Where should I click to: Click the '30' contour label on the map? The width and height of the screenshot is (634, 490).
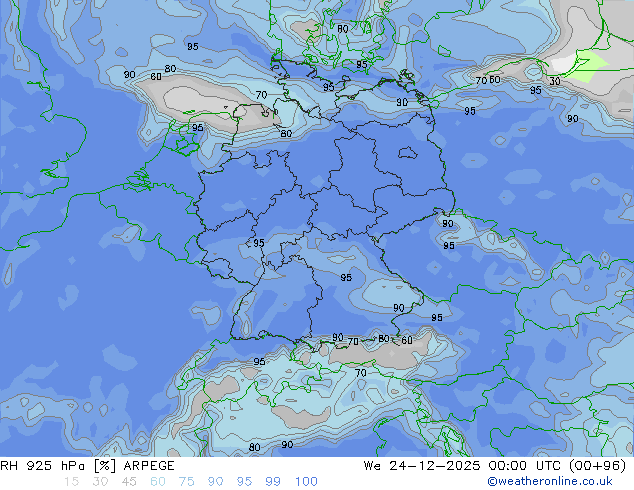coord(555,81)
